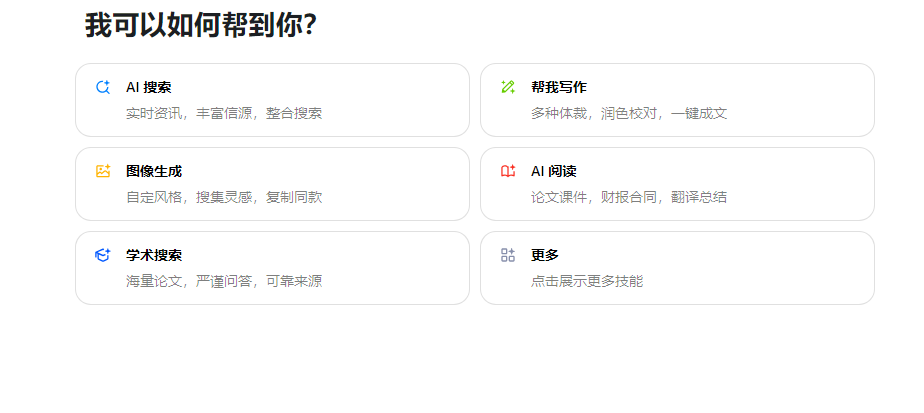The width and height of the screenshot is (924, 413).
Task: Select the 图像生成 title text
Action: coord(154,171)
